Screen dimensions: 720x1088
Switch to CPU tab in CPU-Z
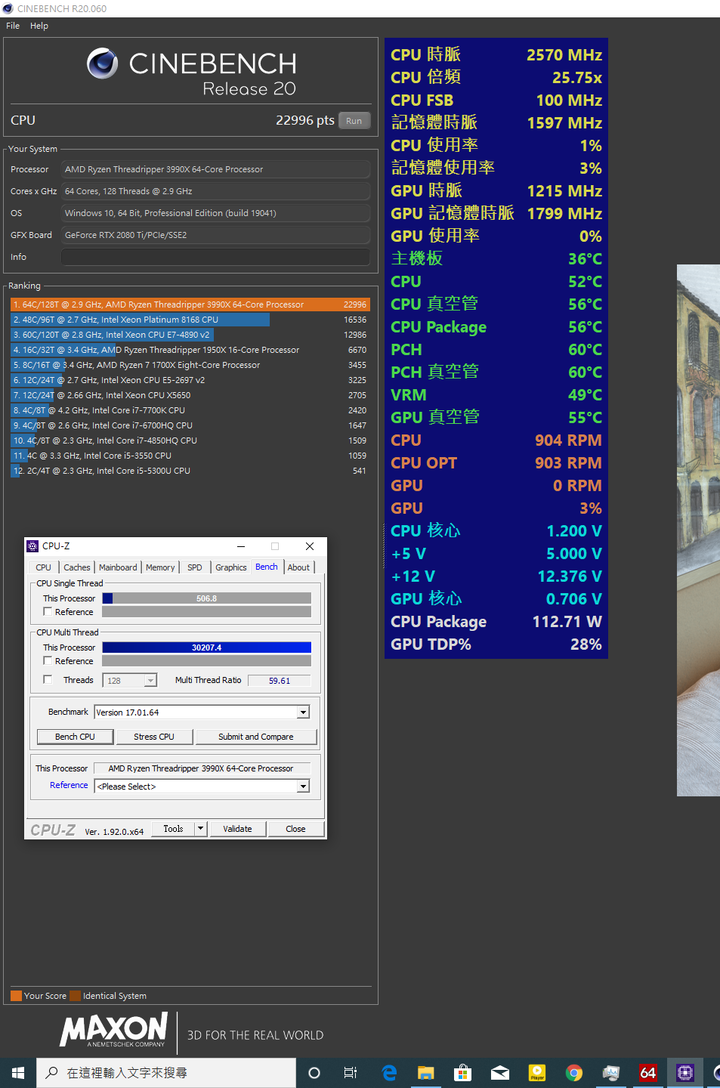click(x=43, y=568)
